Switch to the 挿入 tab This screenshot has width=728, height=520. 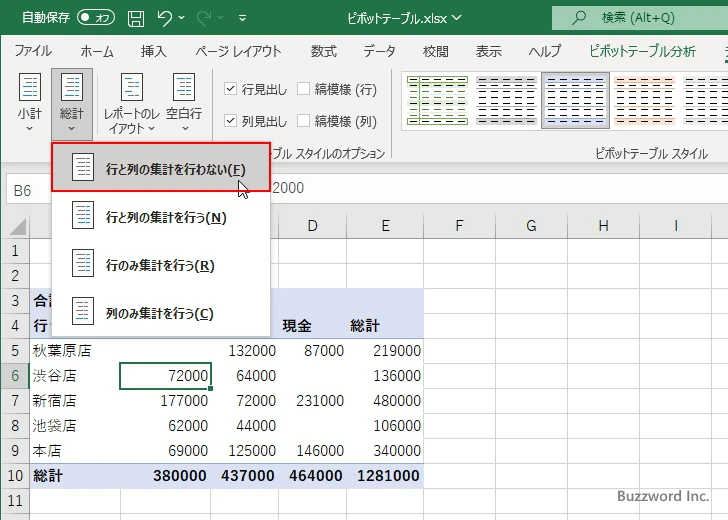point(153,51)
